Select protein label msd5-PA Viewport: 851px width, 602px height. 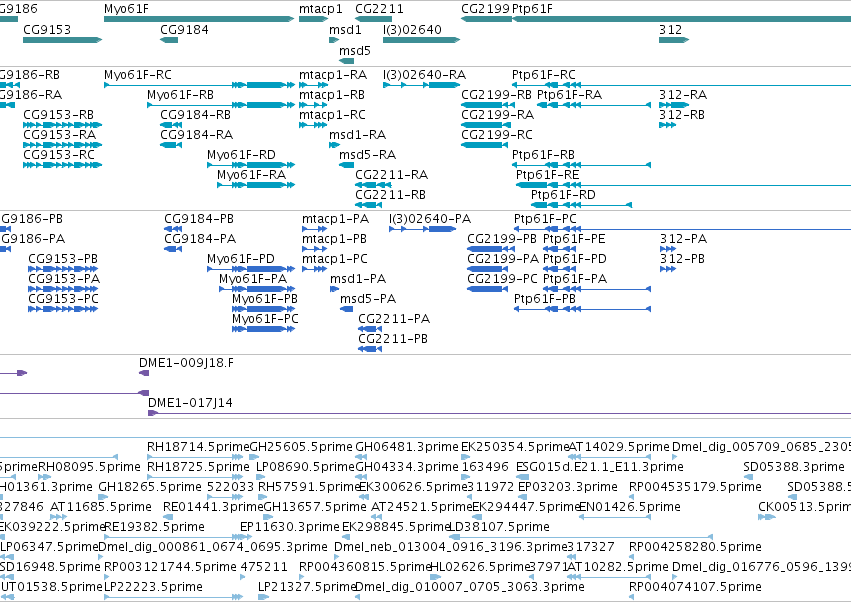pos(368,299)
